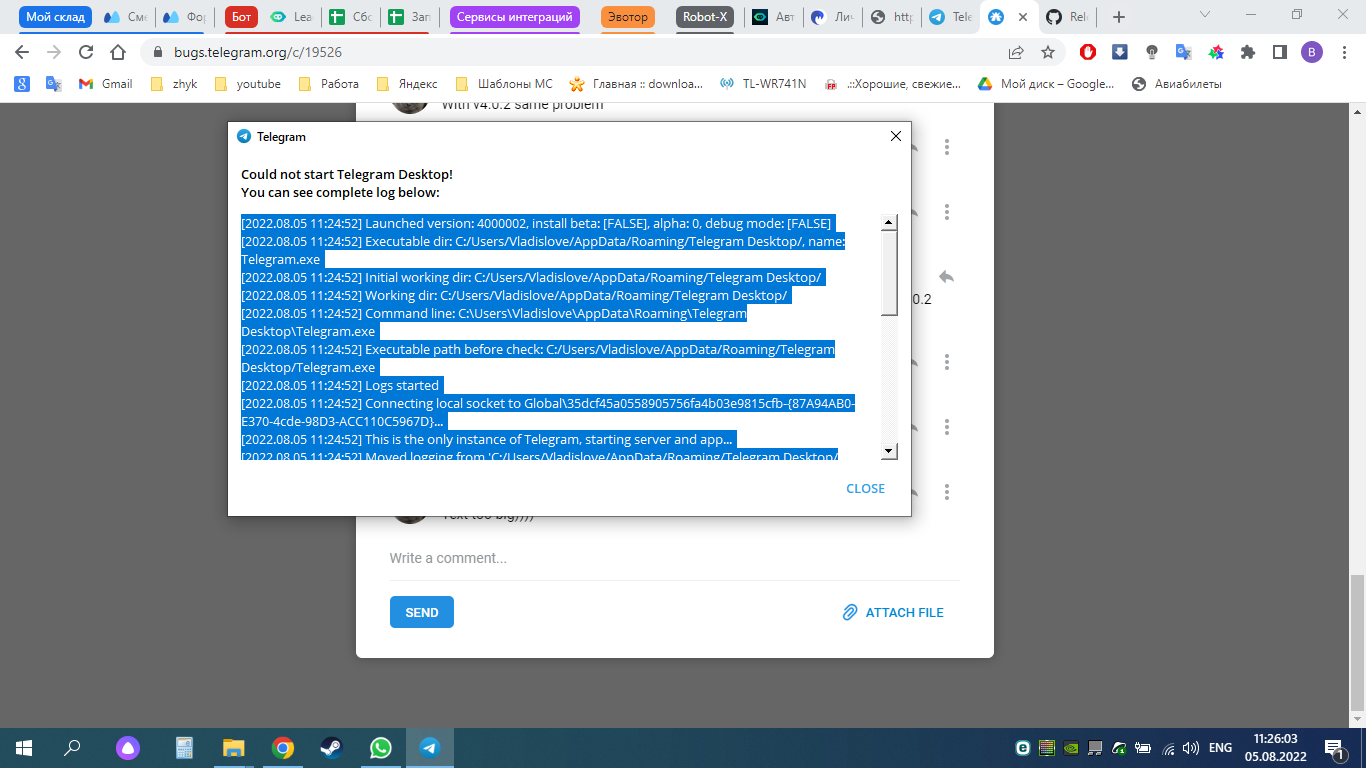Toggle the browser side panel icon

[x=1279, y=52]
